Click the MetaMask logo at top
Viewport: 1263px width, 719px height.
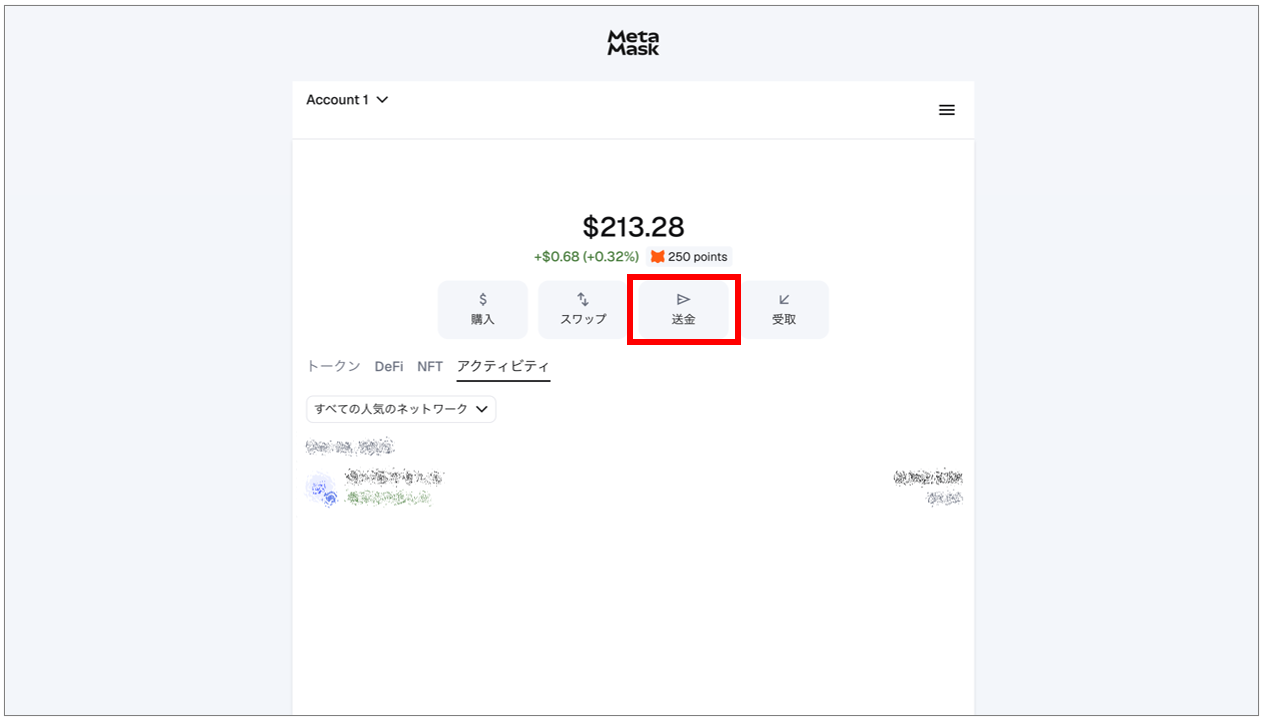tap(633, 43)
